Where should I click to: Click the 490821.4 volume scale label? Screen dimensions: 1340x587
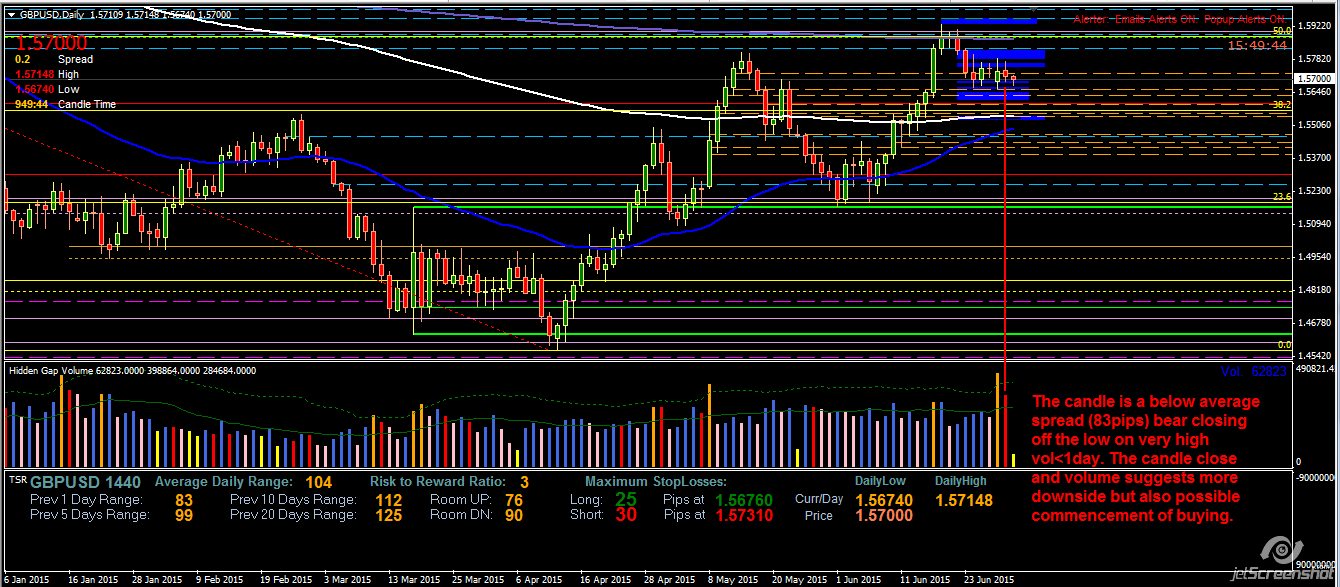[1315, 369]
